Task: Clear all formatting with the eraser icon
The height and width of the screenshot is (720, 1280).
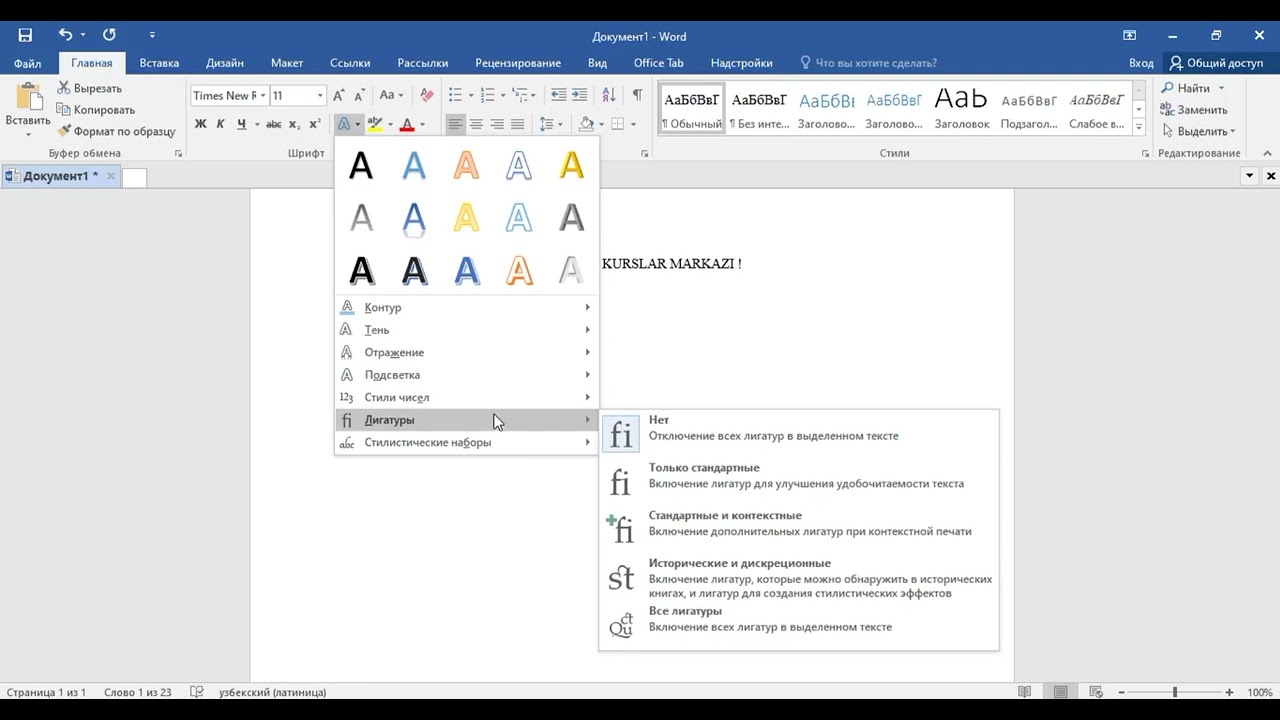Action: tap(427, 95)
